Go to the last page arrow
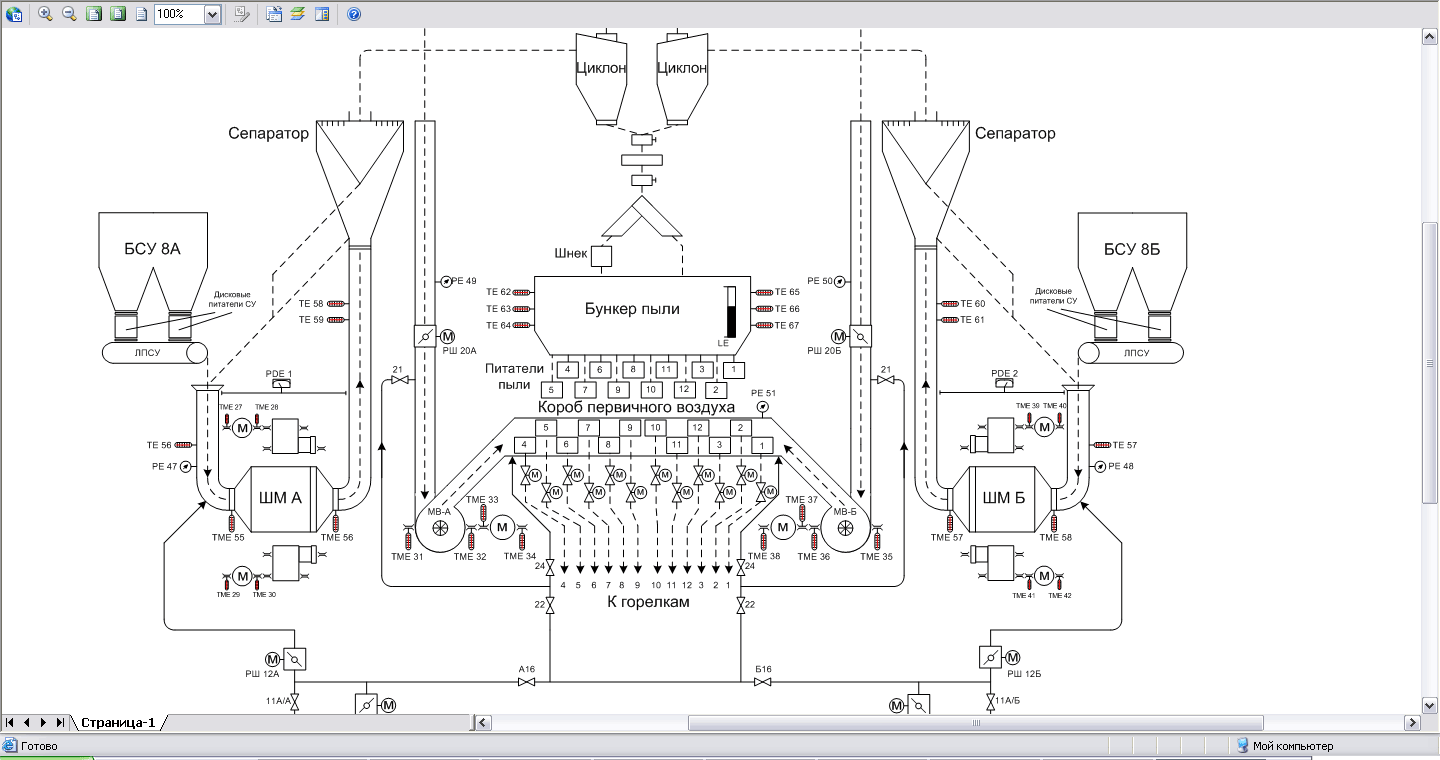This screenshot has height=760, width=1440. (60, 722)
